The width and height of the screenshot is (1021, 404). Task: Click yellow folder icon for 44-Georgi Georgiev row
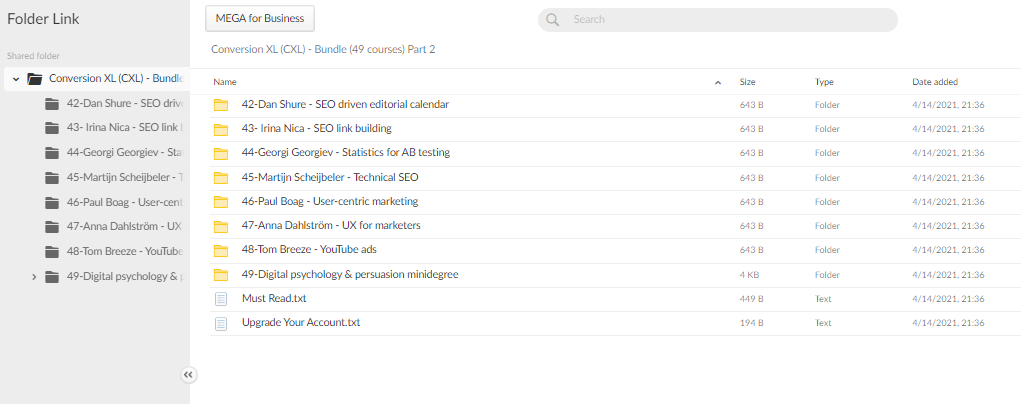(221, 153)
